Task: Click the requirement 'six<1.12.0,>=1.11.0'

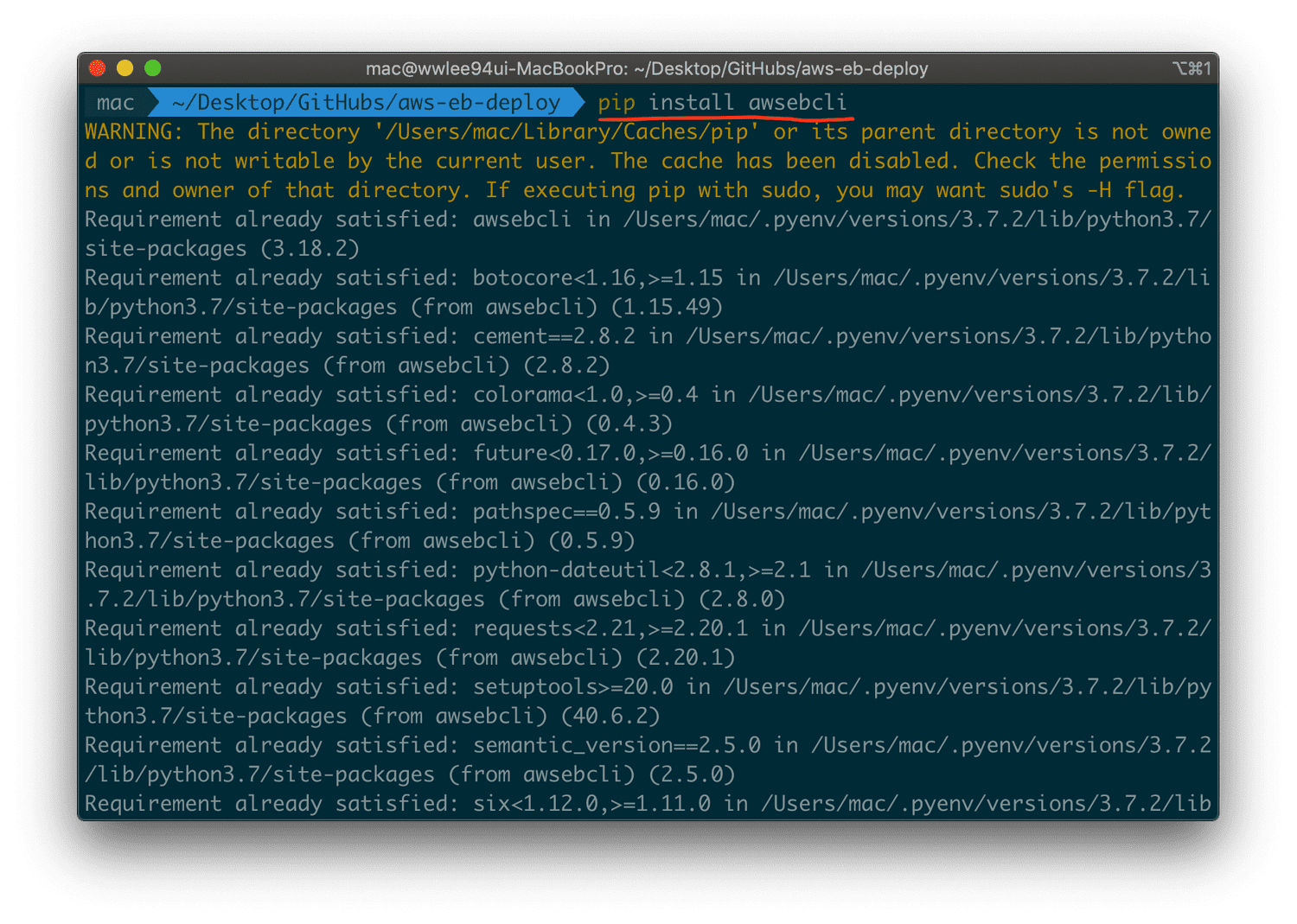Action: (x=591, y=804)
